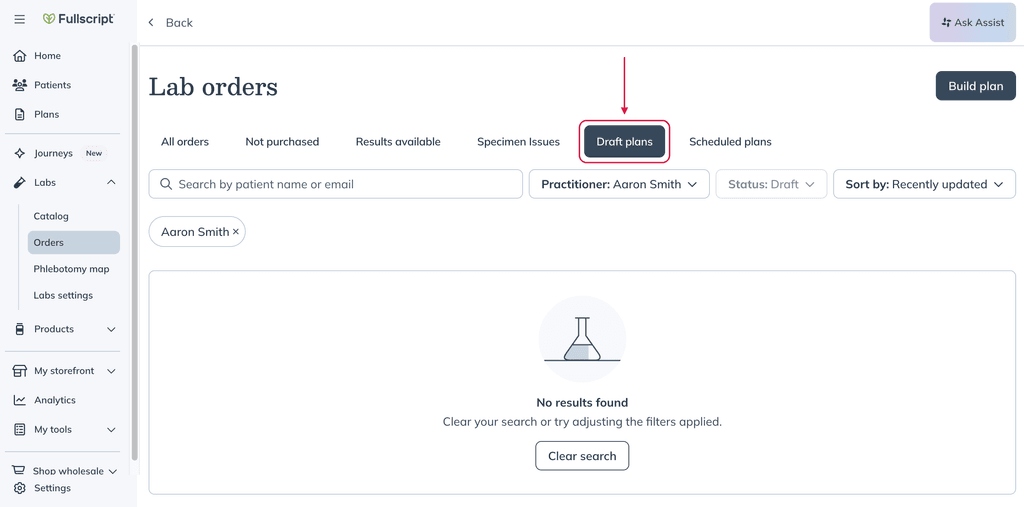
Task: Click the Clear search button
Action: click(582, 456)
